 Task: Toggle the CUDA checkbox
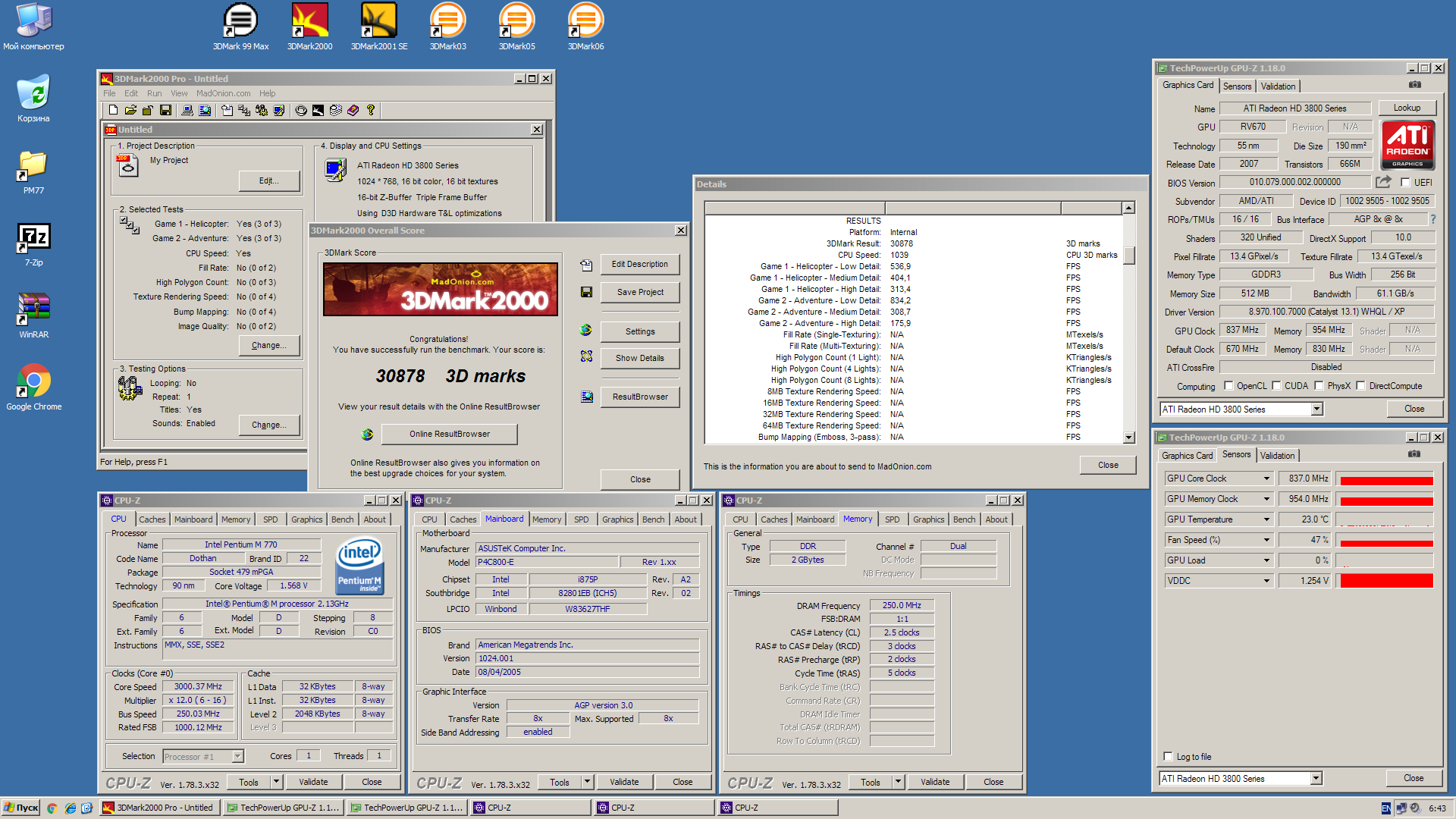(1276, 386)
